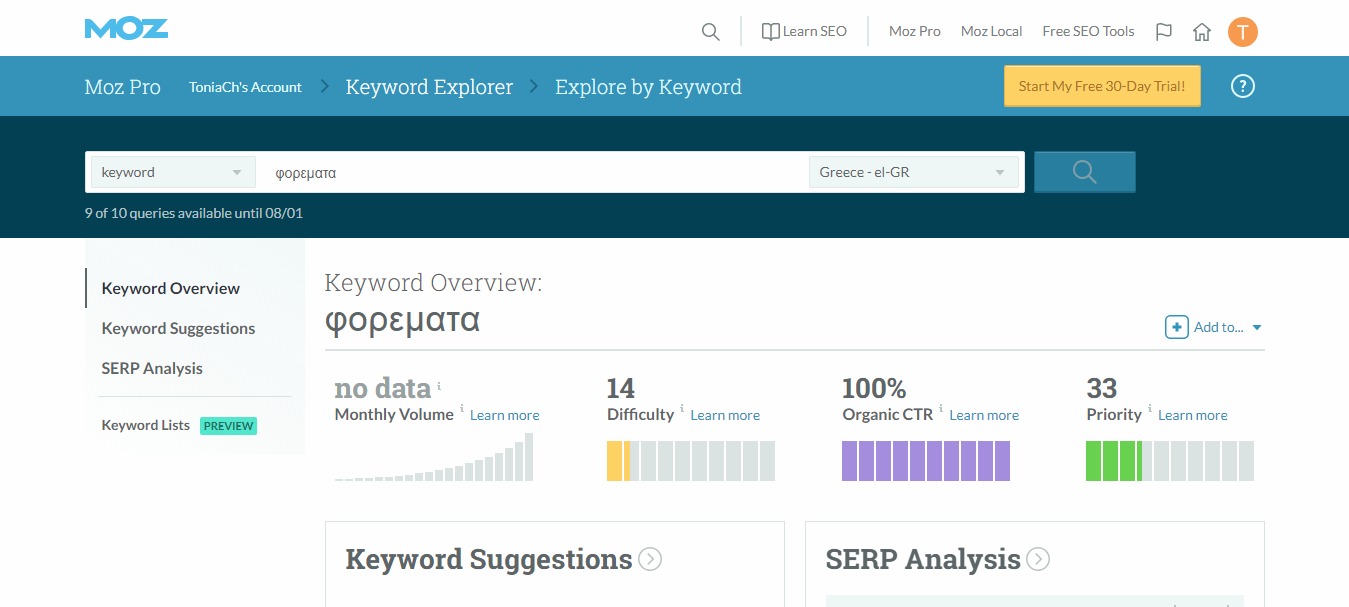Click Learn more beside Monthly Volume

tap(505, 415)
